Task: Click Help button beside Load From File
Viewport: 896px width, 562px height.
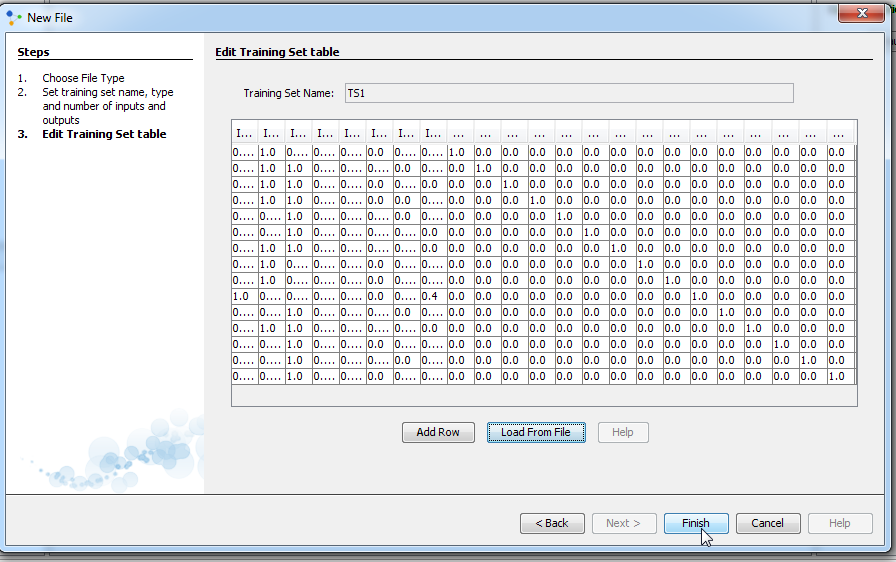Action: (x=622, y=432)
